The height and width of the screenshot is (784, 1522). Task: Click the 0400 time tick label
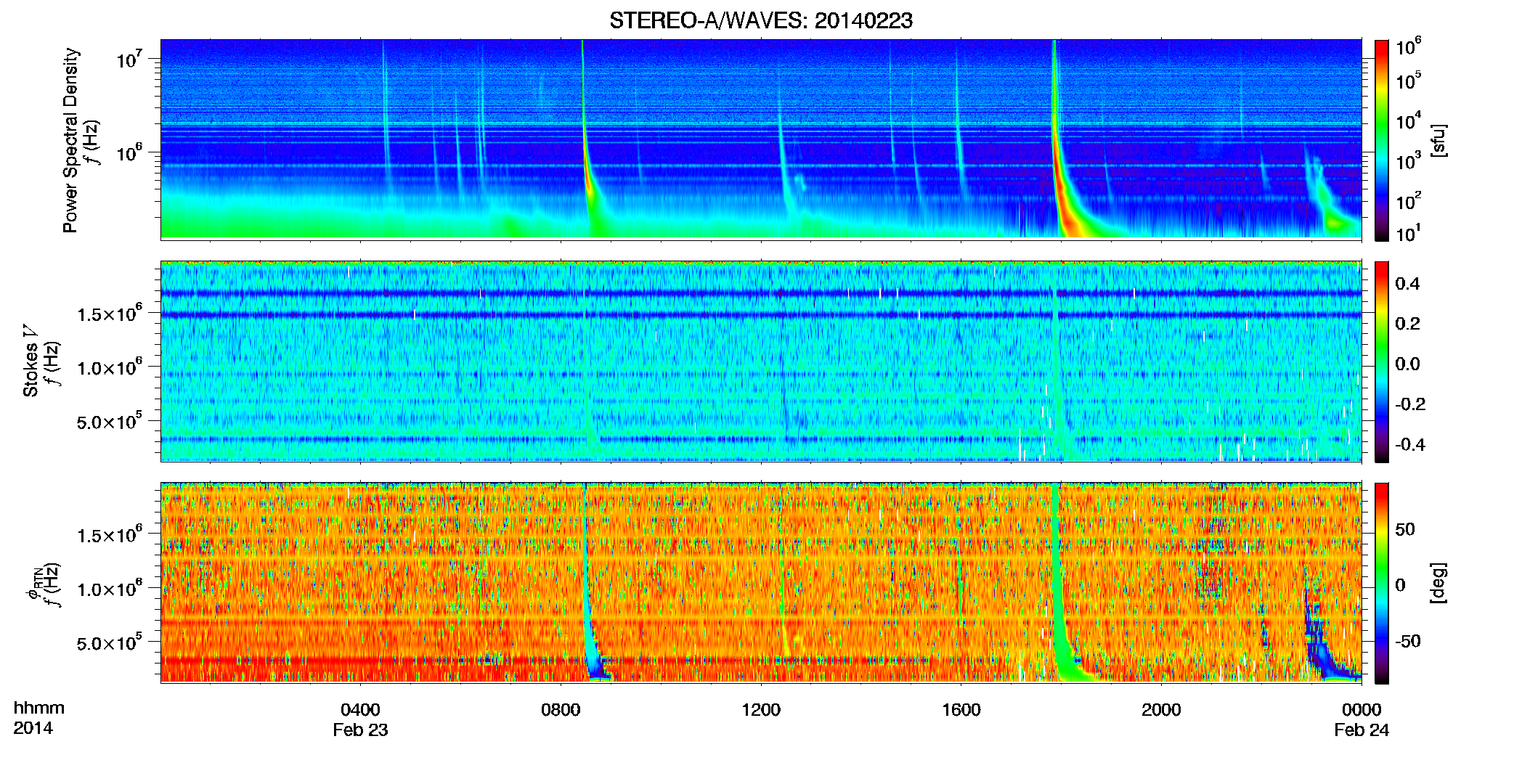[360, 710]
